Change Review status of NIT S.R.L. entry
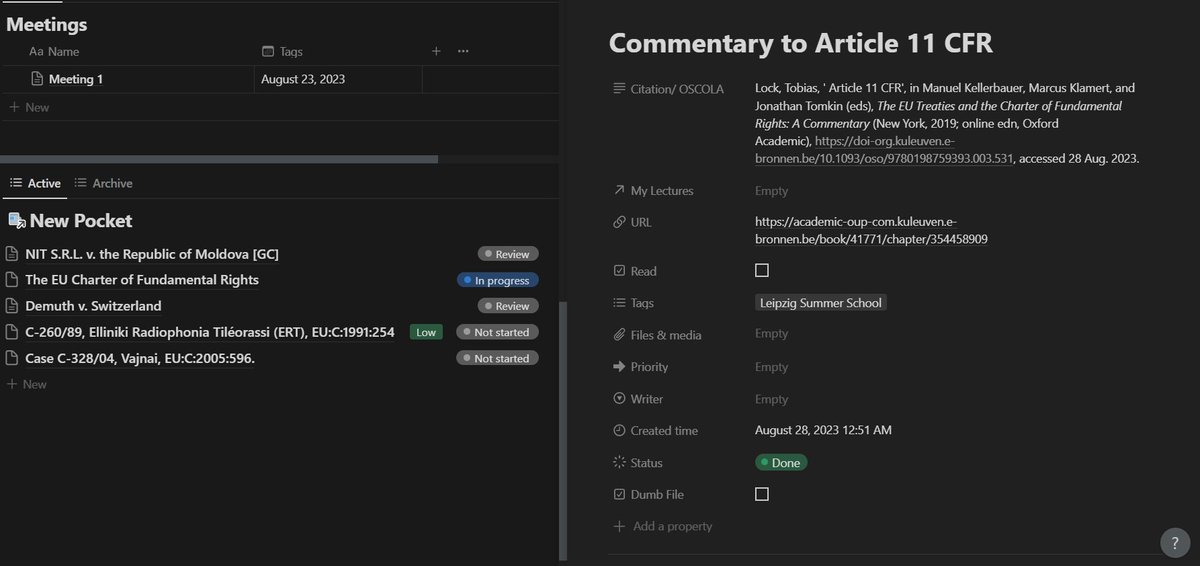Viewport: 1200px width, 566px height. (508, 254)
